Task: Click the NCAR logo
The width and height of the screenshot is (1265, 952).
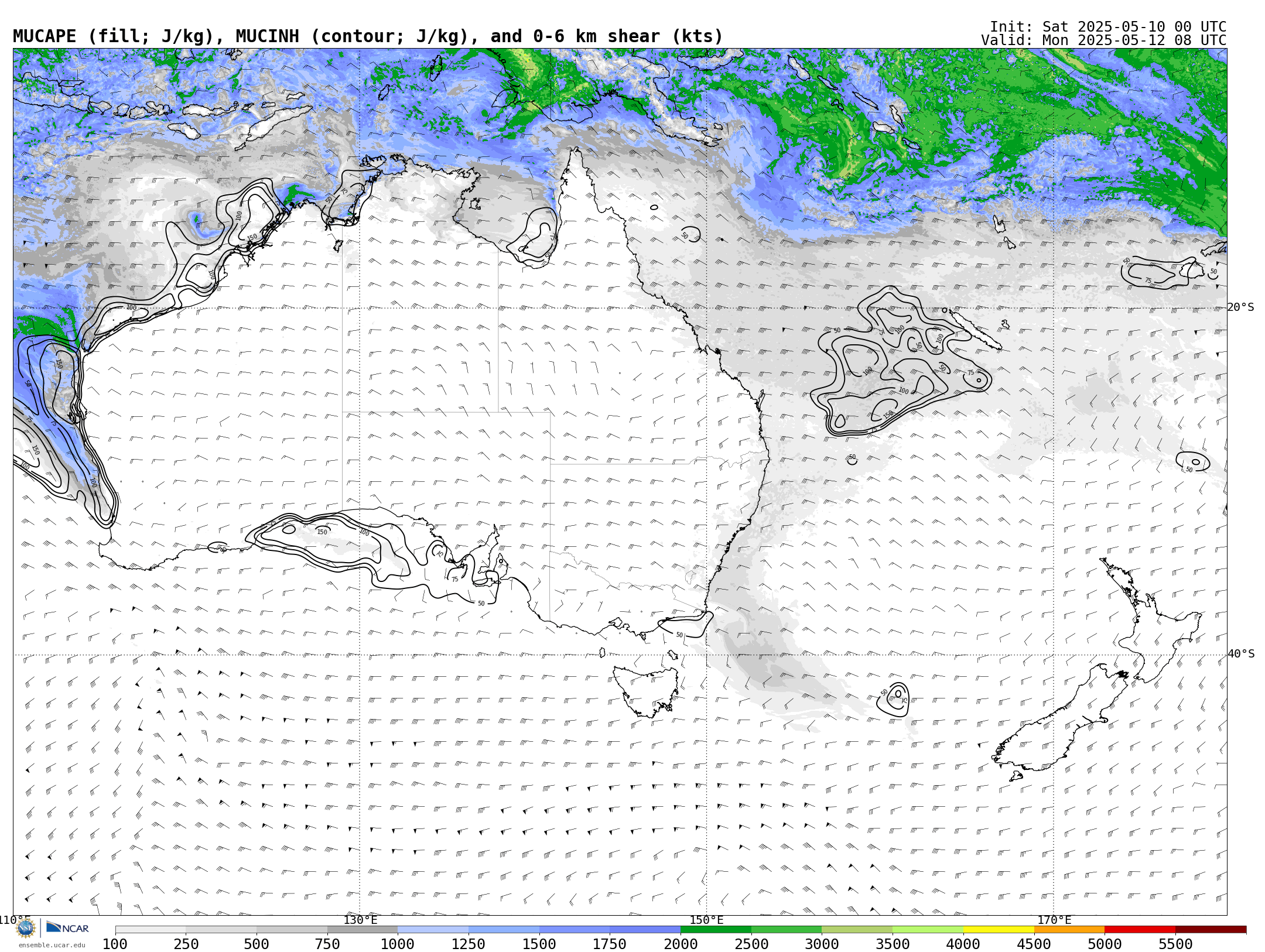Action: [67, 927]
